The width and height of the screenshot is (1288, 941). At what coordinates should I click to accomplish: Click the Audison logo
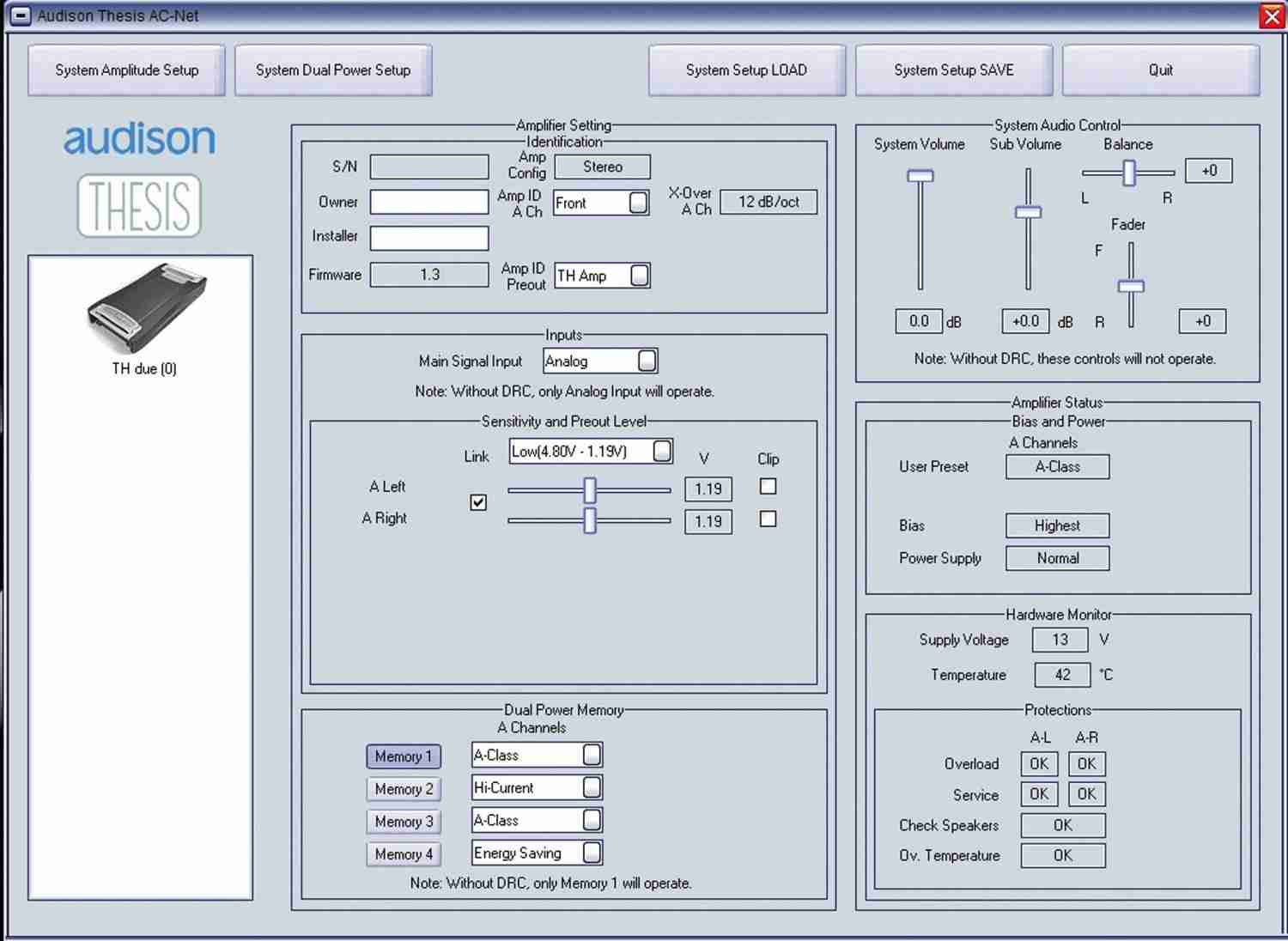139,139
